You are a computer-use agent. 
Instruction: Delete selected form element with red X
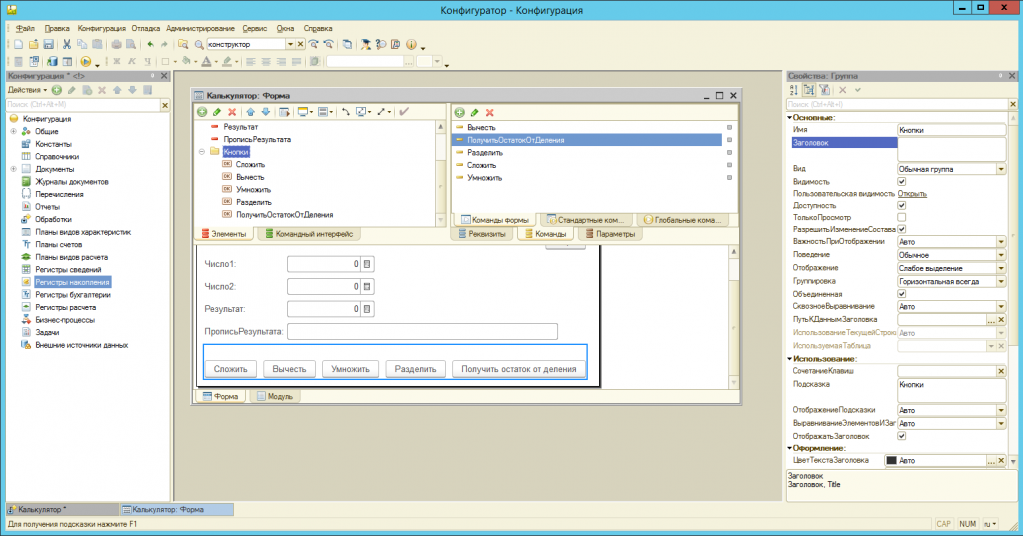coord(232,112)
